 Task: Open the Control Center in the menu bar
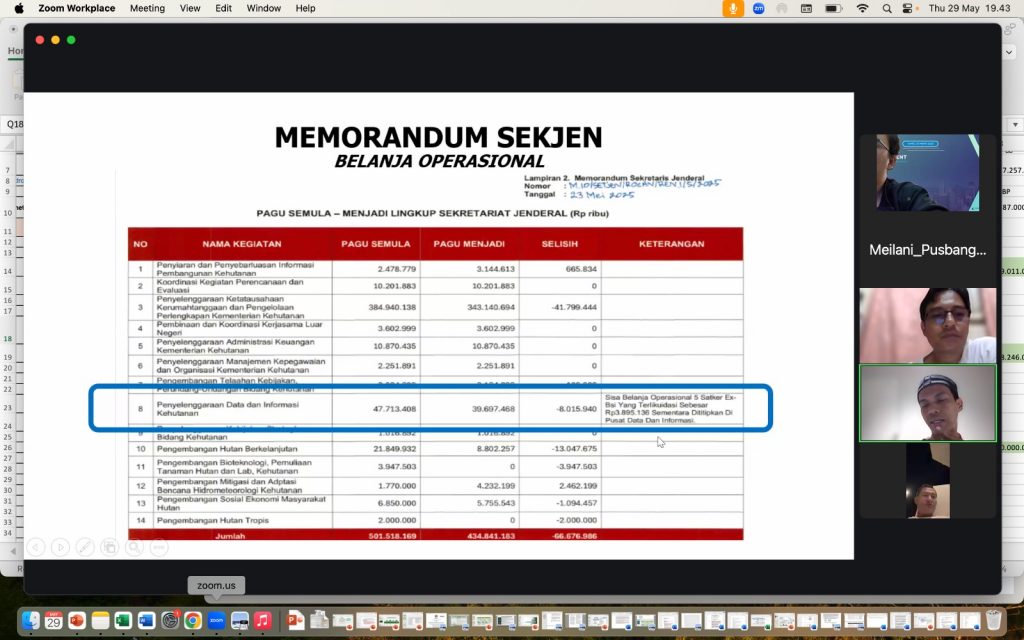909,8
